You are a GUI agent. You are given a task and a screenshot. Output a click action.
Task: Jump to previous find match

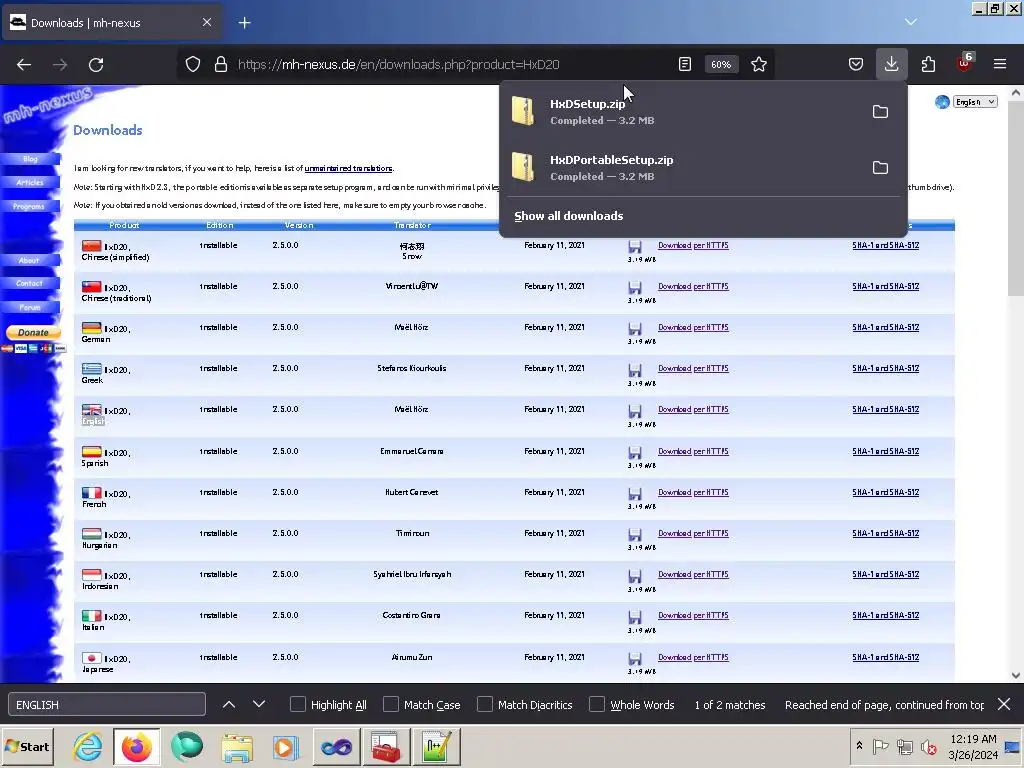pos(229,704)
